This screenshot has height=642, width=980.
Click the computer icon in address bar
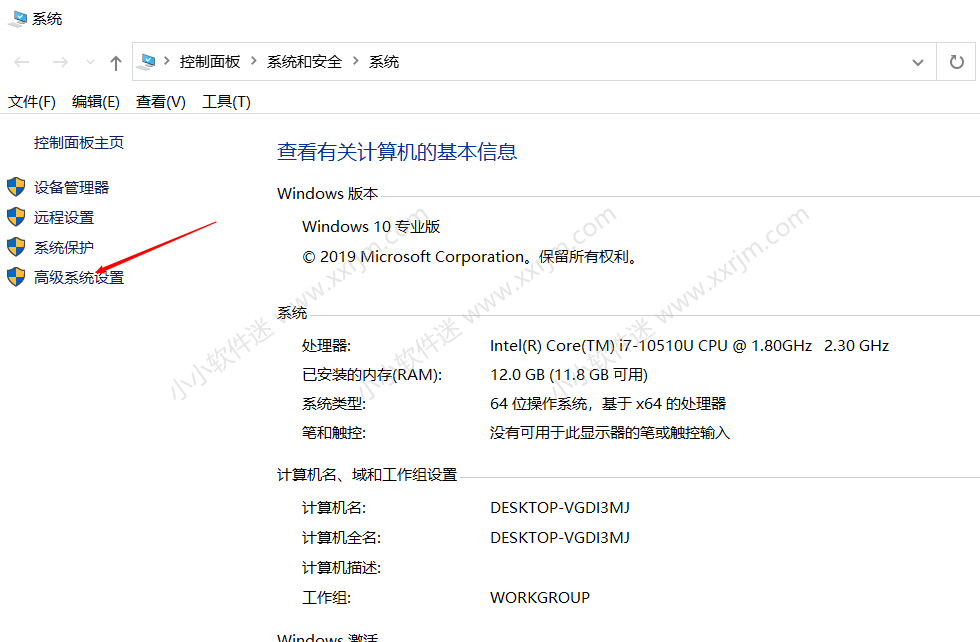pos(148,61)
